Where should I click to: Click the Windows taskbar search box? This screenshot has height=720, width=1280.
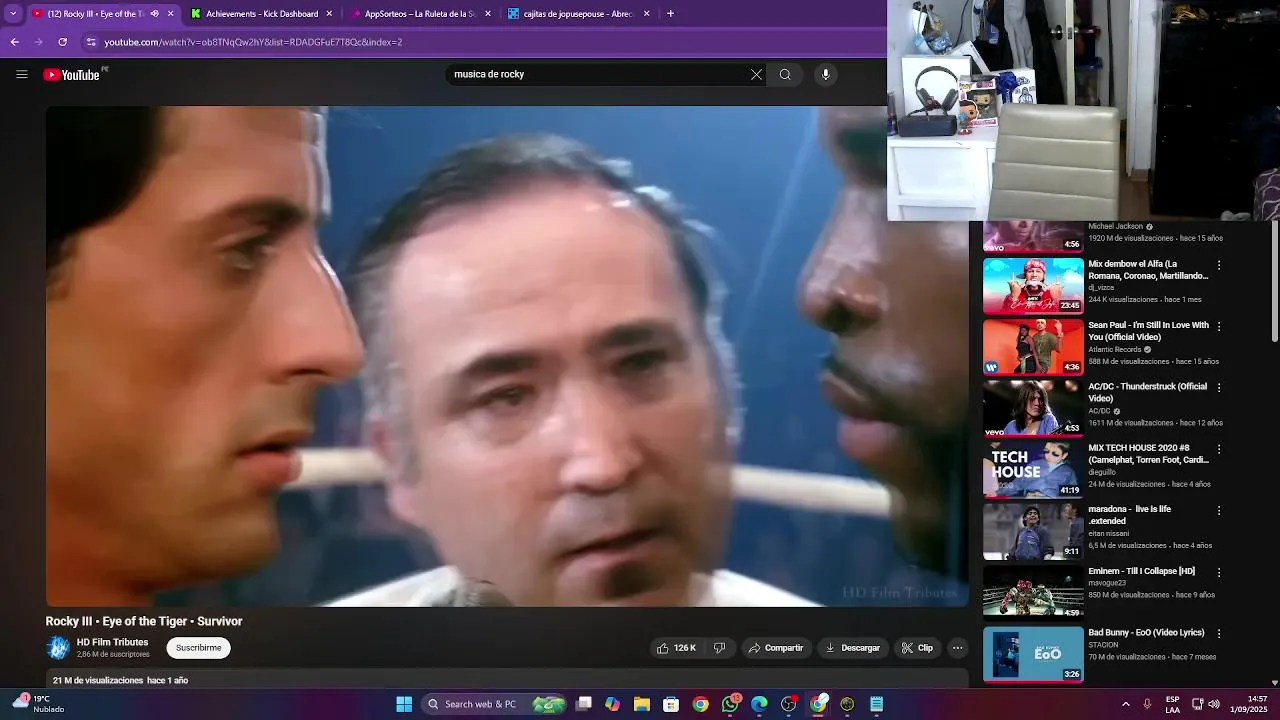495,704
